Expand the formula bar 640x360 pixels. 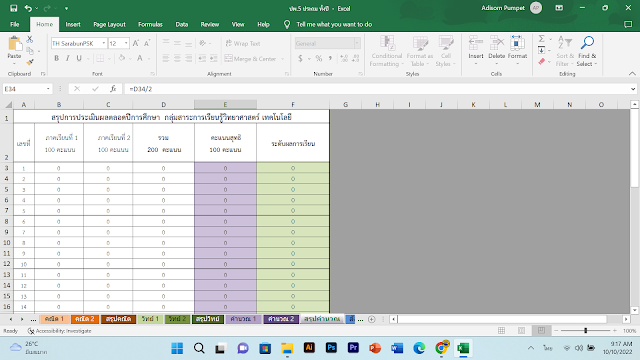click(633, 89)
